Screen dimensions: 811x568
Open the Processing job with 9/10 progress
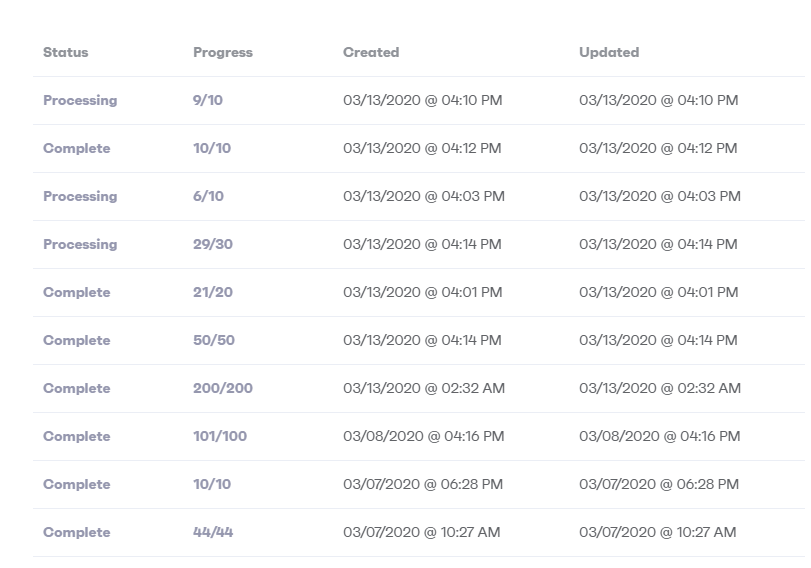80,100
